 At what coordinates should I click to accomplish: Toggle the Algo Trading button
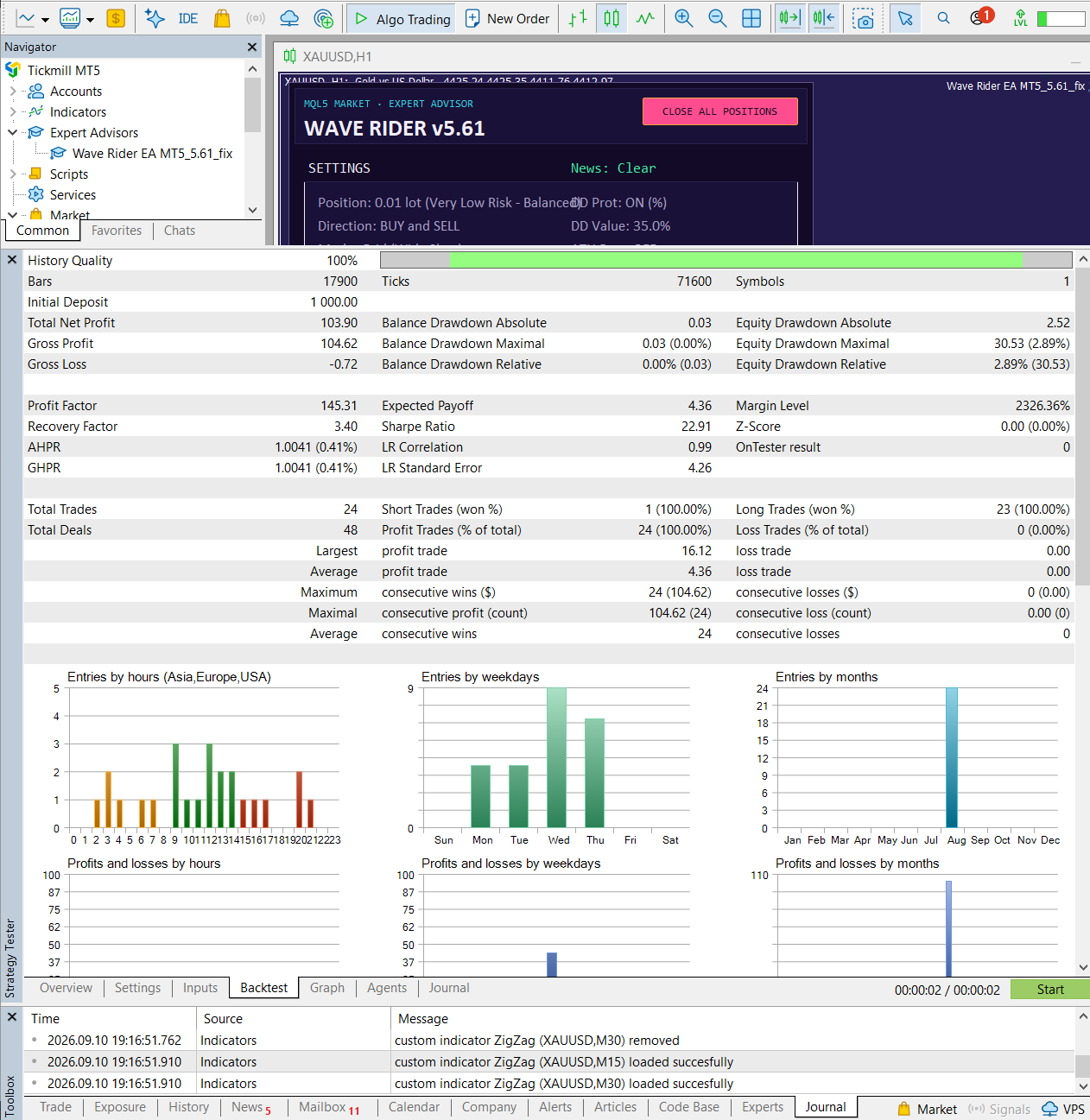[402, 18]
